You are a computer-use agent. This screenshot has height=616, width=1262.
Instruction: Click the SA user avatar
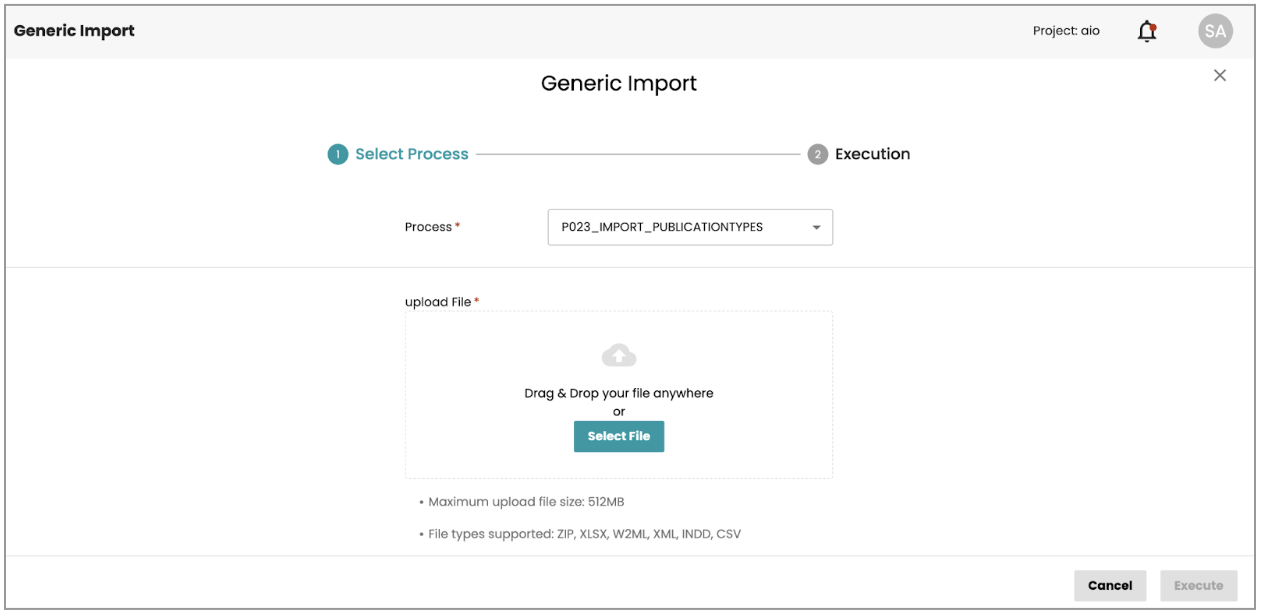[x=1215, y=32]
